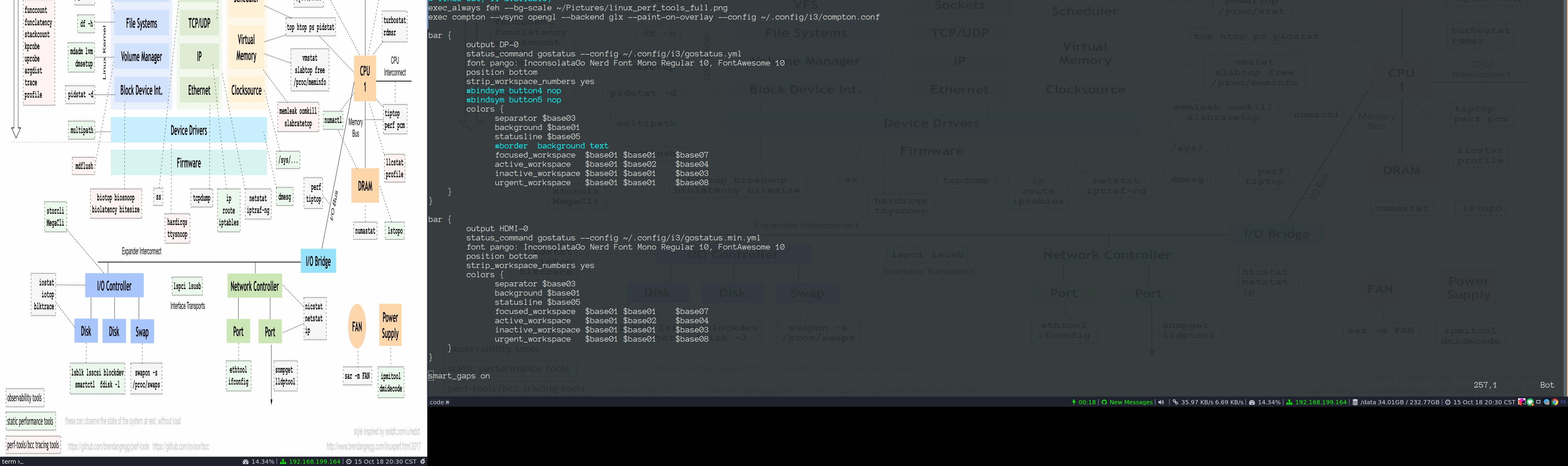Place cursor on the smart_gaps on line
The image size is (1568, 466).
[x=459, y=376]
